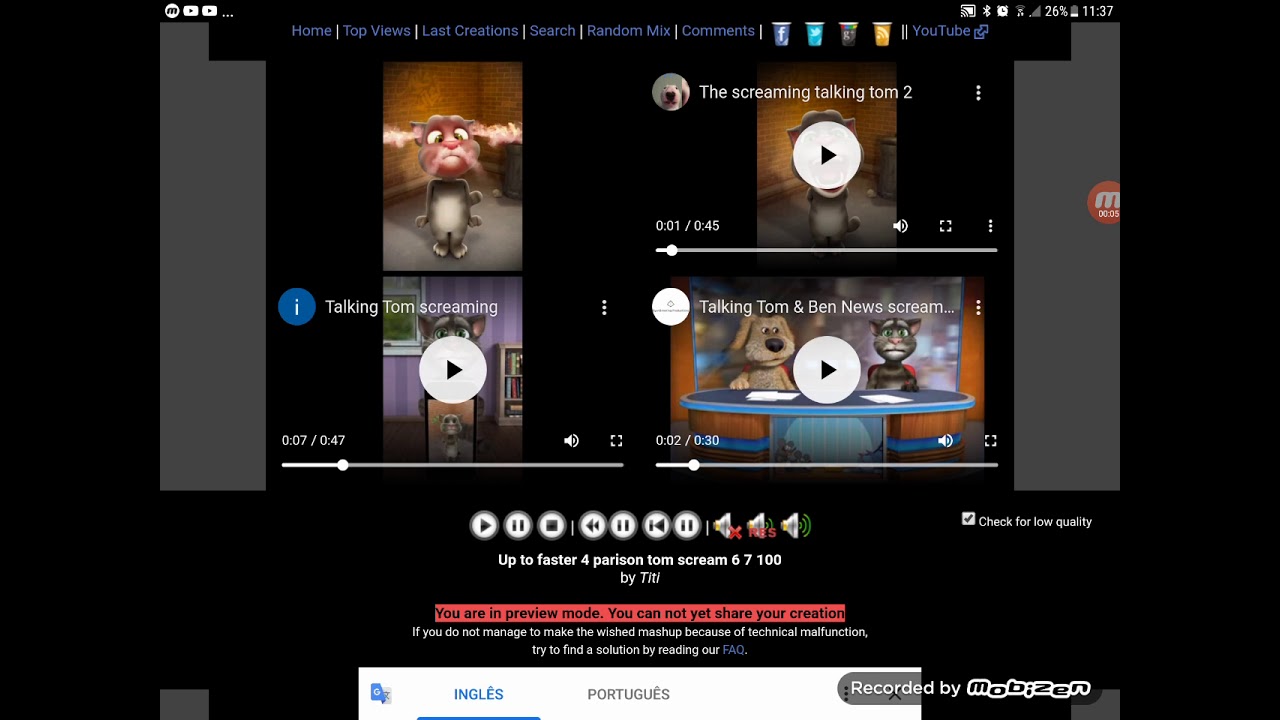Open the RSS feed cup icon
1280x720 pixels.
point(882,33)
